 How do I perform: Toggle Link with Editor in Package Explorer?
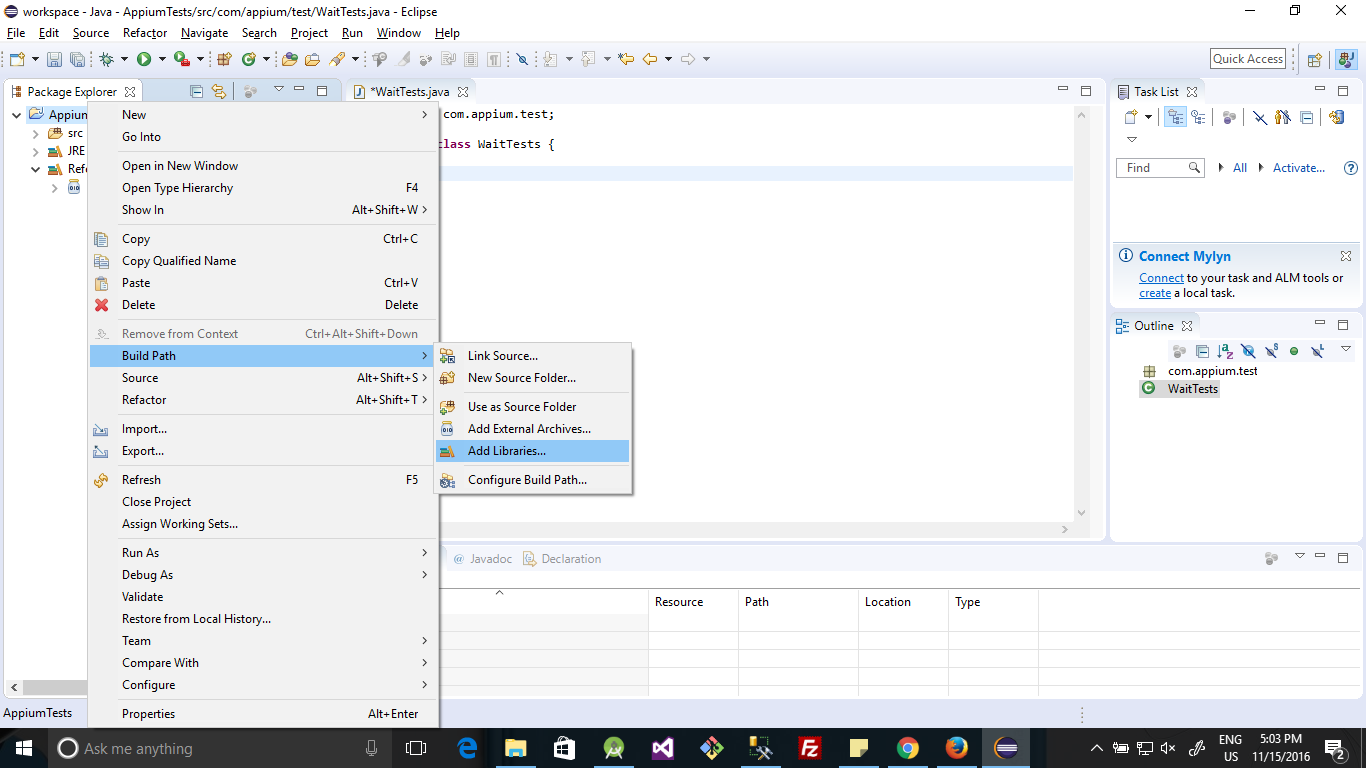click(x=219, y=91)
